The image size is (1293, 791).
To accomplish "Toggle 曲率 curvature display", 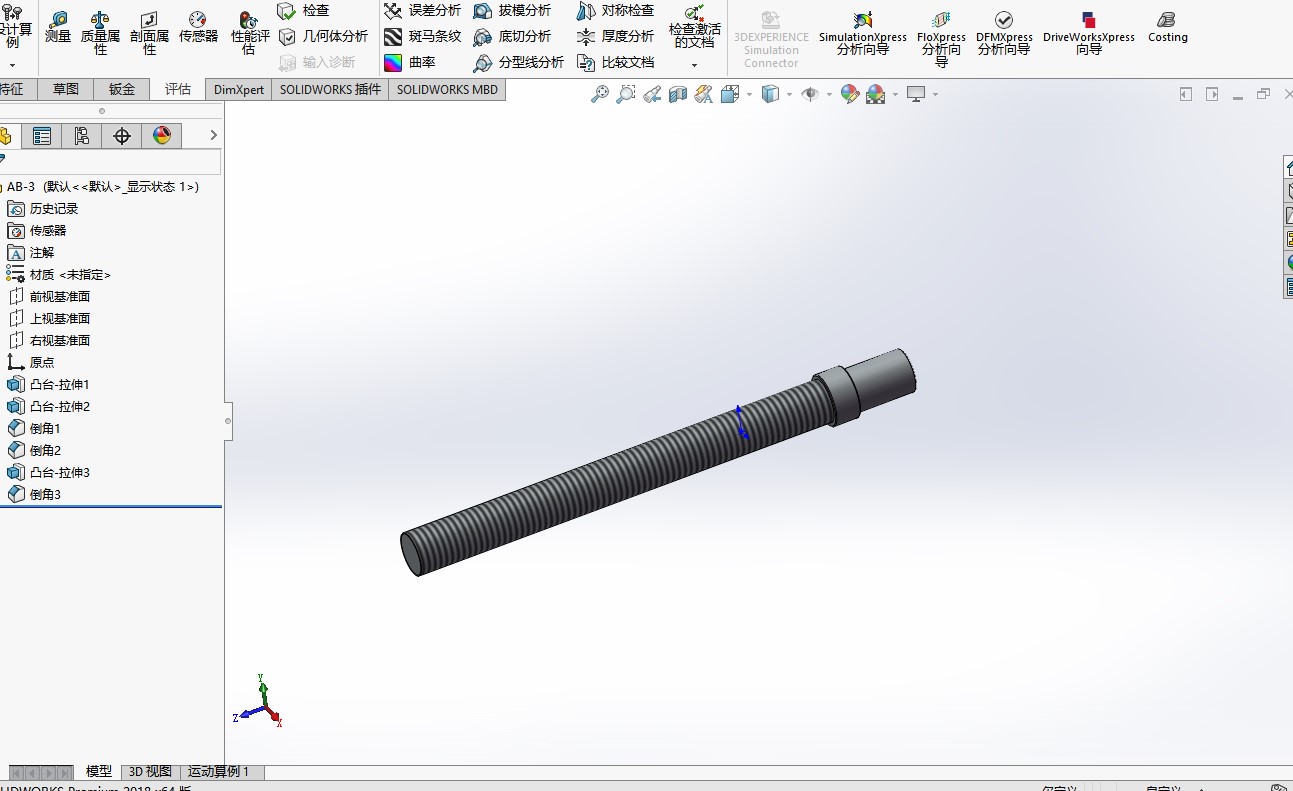I will 410,62.
